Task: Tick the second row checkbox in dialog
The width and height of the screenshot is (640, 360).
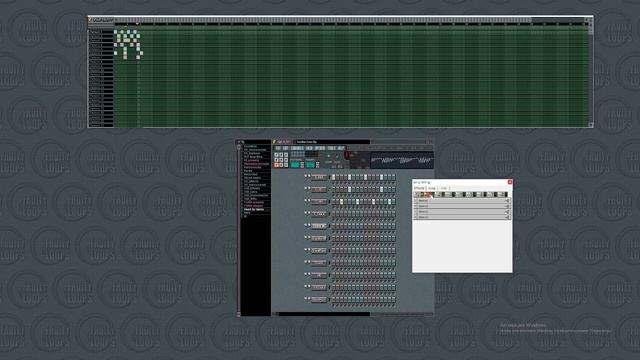Action: coord(416,206)
